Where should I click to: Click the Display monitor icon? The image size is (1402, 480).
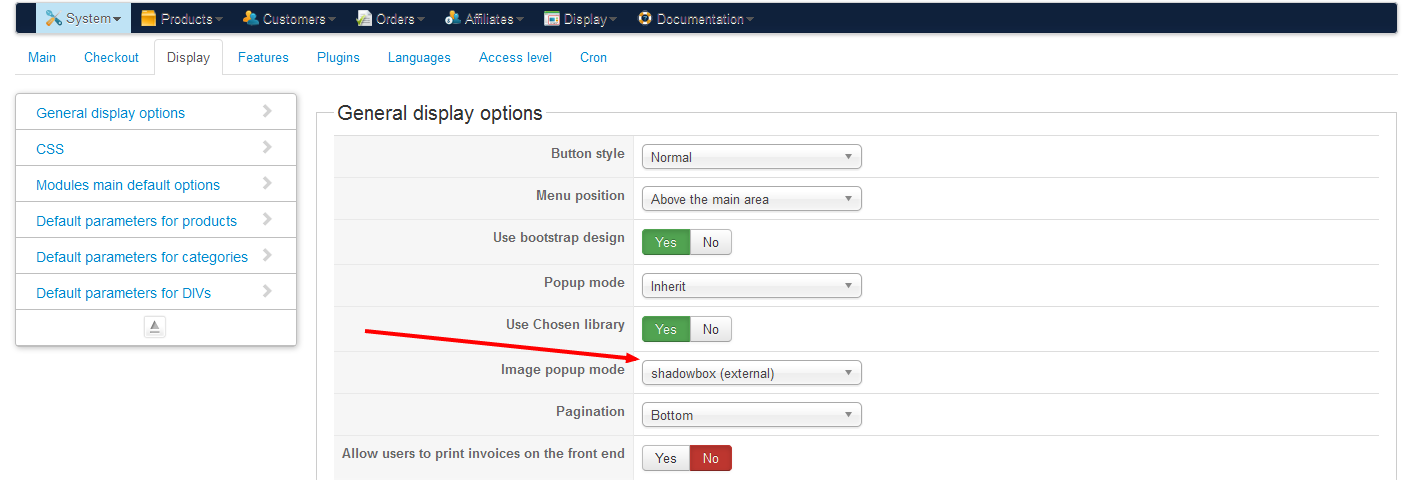pyautogui.click(x=552, y=18)
